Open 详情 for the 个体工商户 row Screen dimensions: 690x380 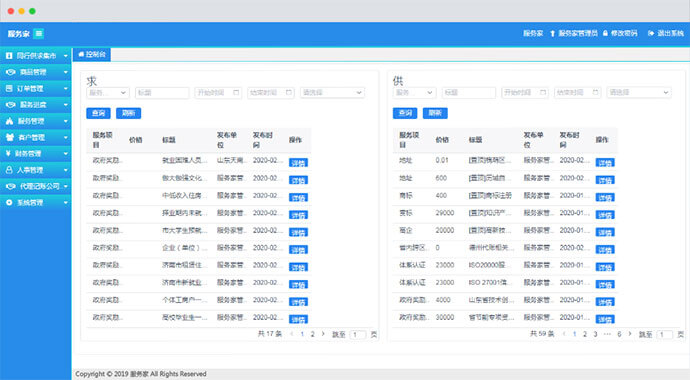coord(298,302)
